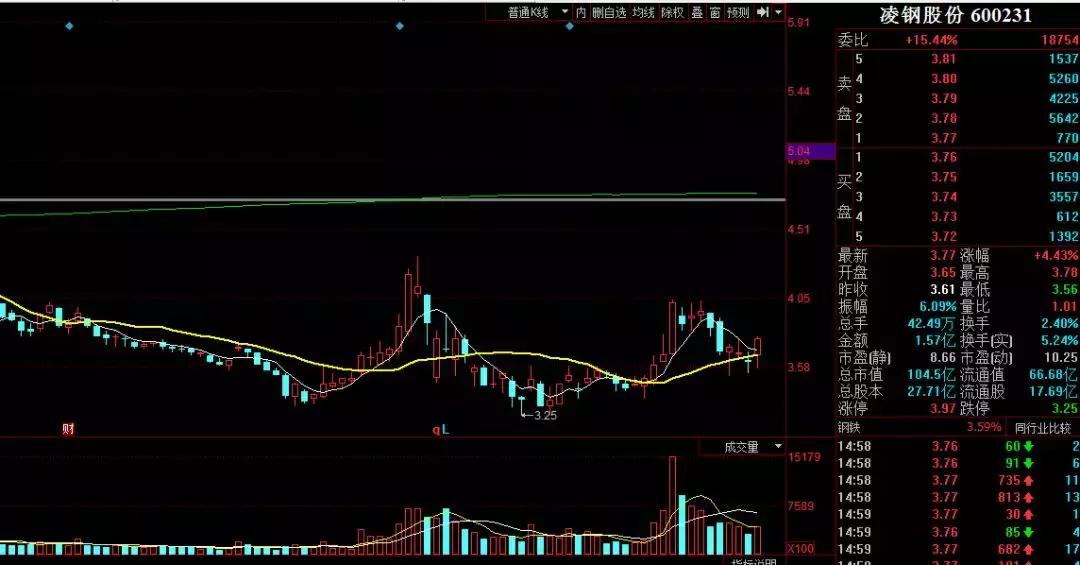This screenshot has width=1080, height=565.
Task: Click the 总市值 value 104.5亿
Action: pyautogui.click(x=933, y=375)
